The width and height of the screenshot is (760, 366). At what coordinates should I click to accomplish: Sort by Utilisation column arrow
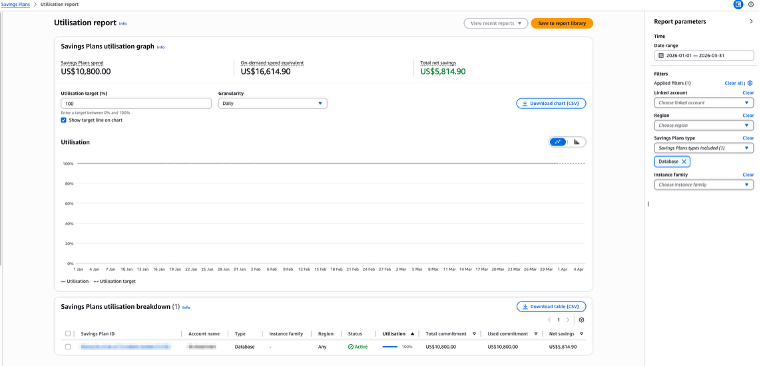(412, 334)
